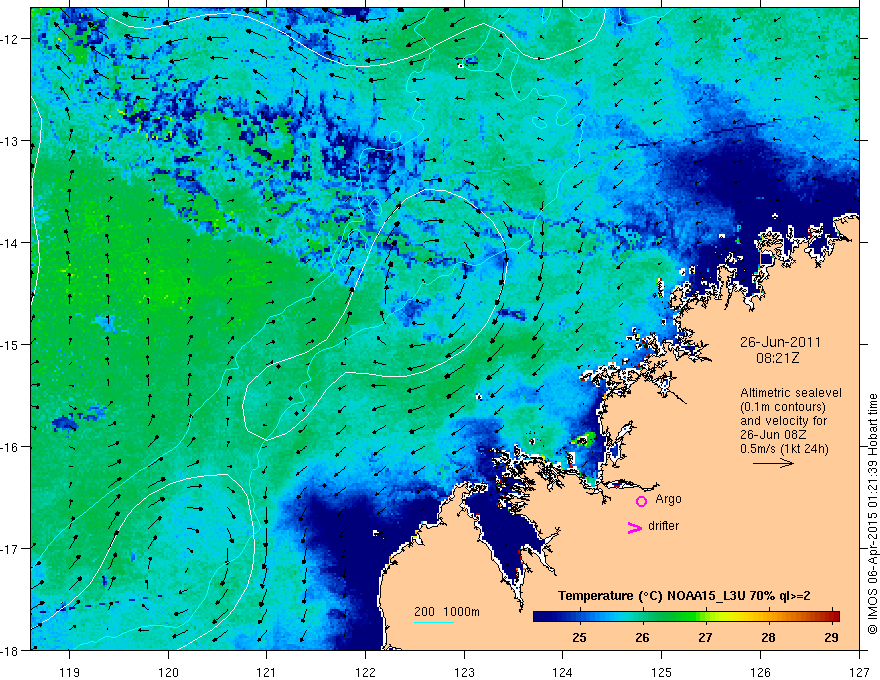Click the 26-Jun-2011 date text
Image resolution: width=880 pixels, height=680 pixels.
click(780, 342)
